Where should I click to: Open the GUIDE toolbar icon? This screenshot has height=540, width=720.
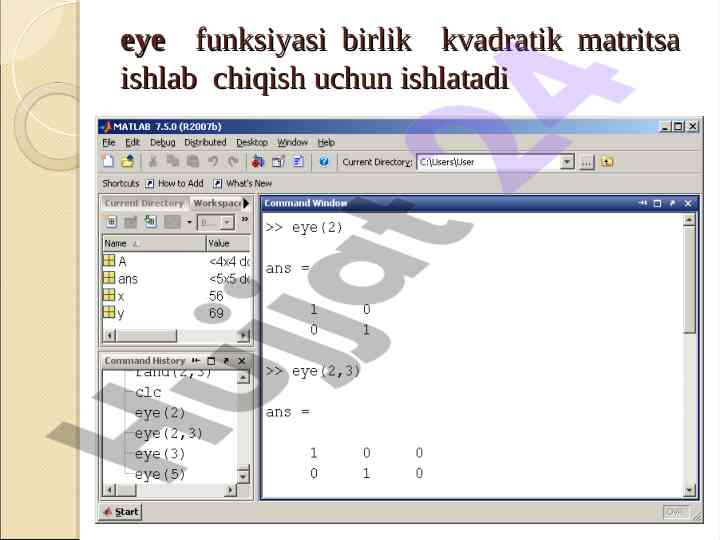click(278, 162)
